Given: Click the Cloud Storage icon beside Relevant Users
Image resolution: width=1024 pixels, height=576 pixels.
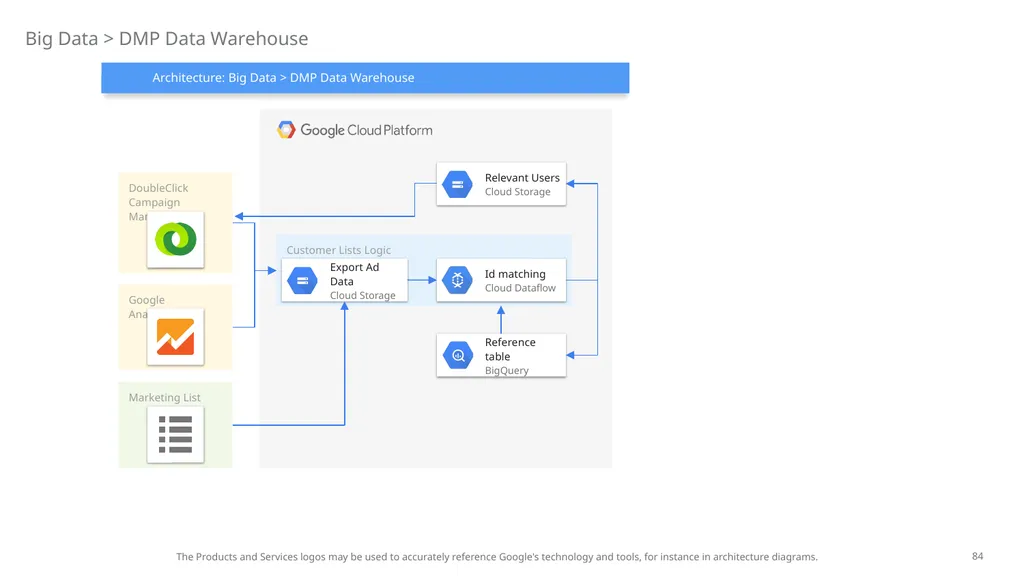Looking at the screenshot, I should click(457, 184).
